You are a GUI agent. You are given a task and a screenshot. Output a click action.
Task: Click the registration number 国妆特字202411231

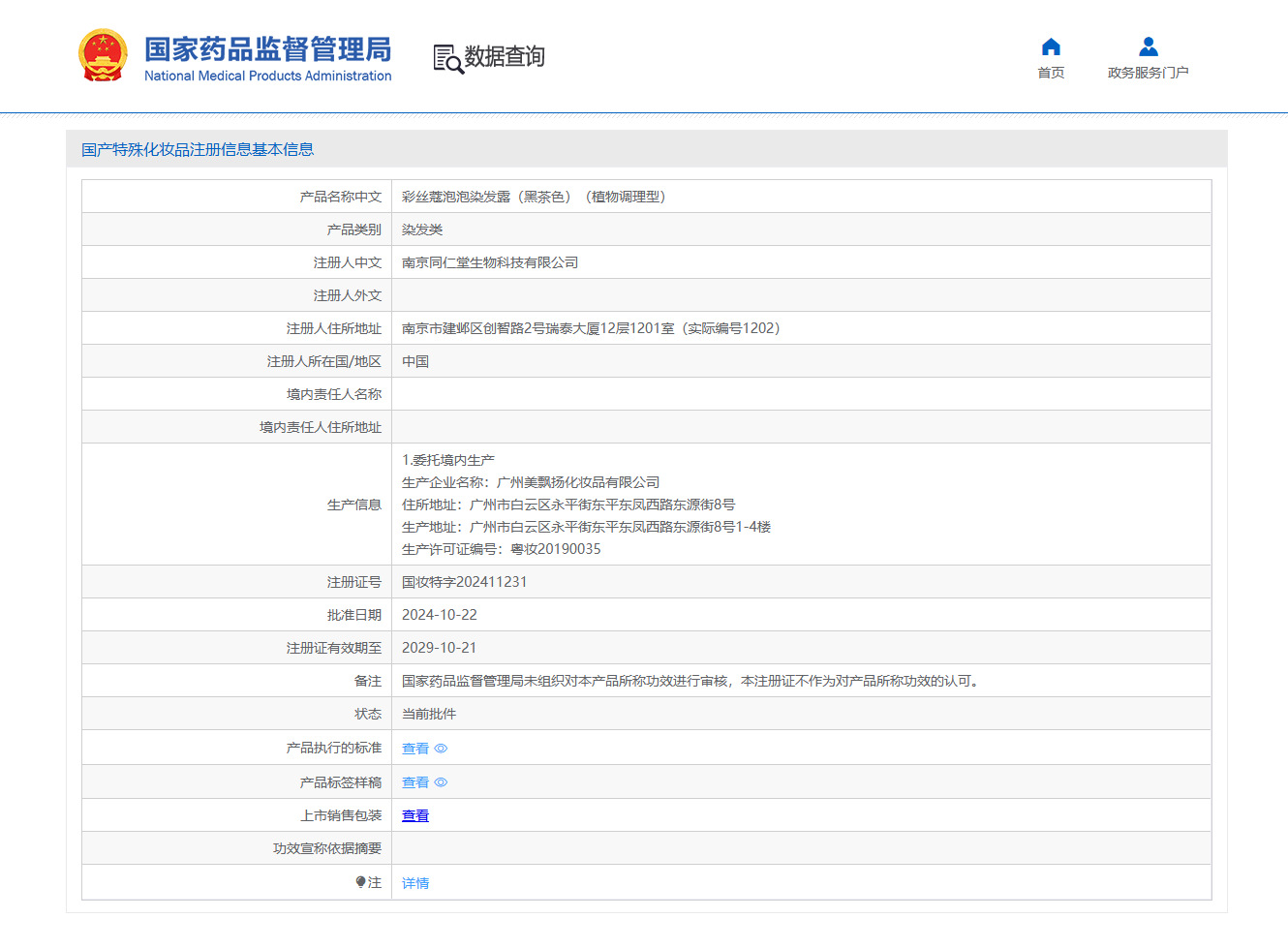click(464, 582)
